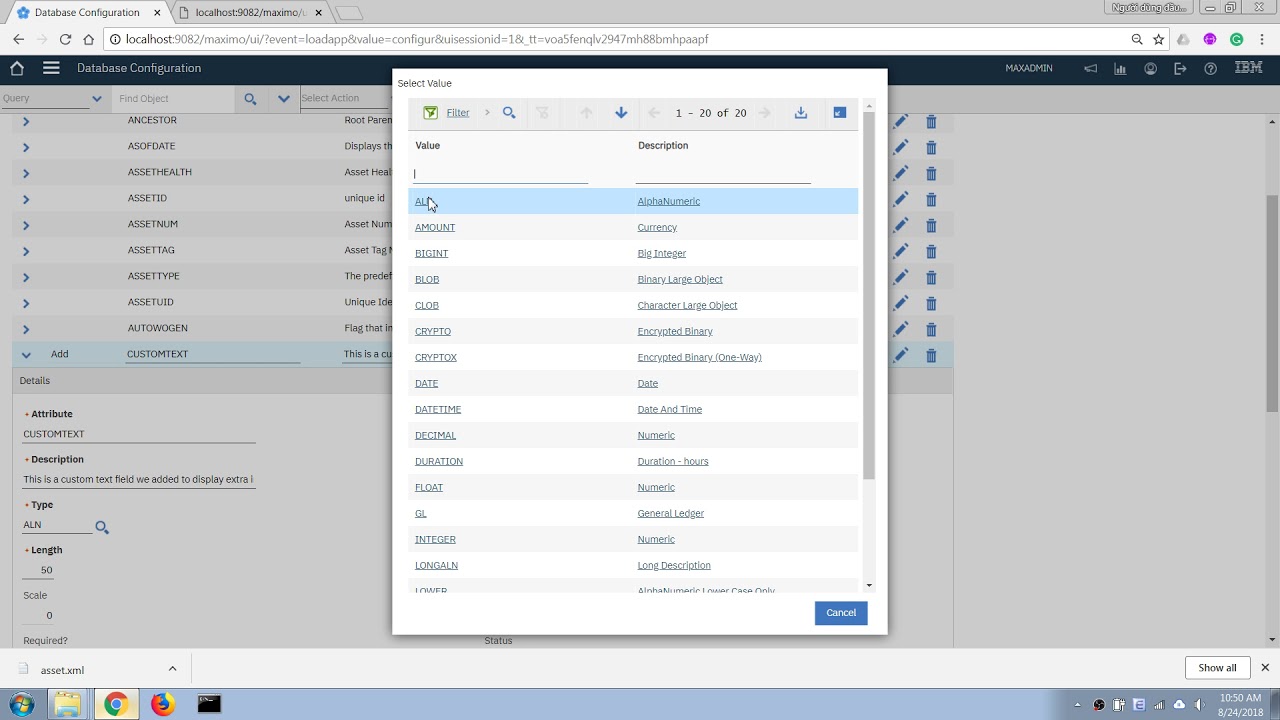This screenshot has width=1280, height=720.
Task: Open Windows Start menu
Action: (21, 704)
